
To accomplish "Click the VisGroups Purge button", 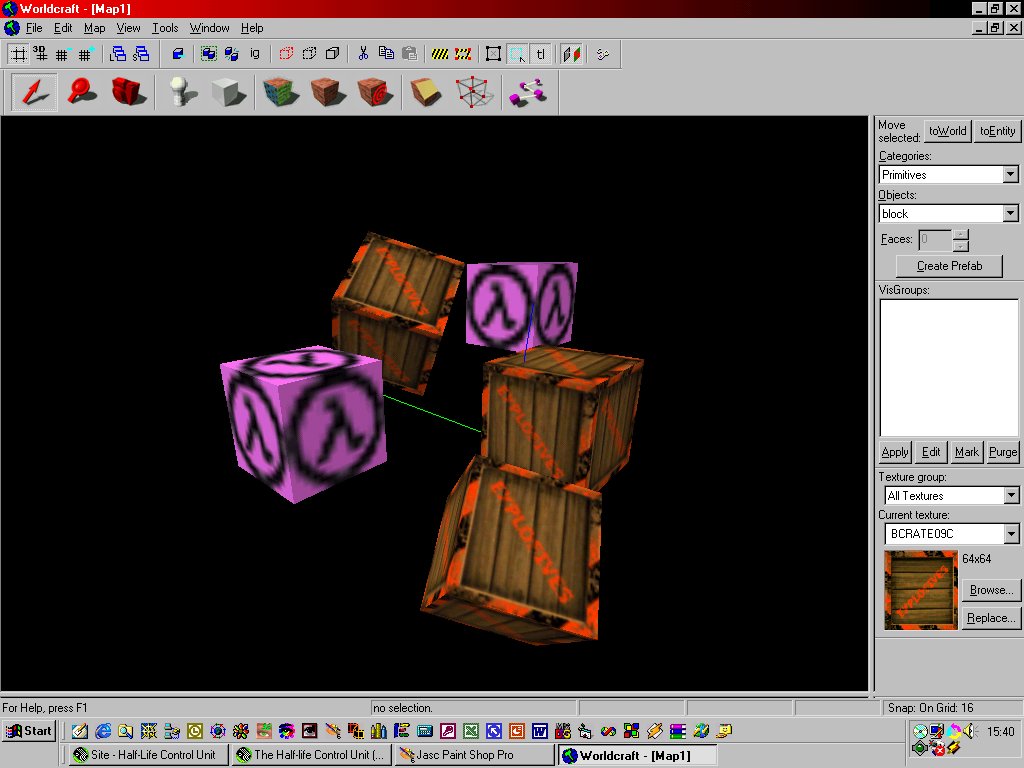I will coord(1002,452).
